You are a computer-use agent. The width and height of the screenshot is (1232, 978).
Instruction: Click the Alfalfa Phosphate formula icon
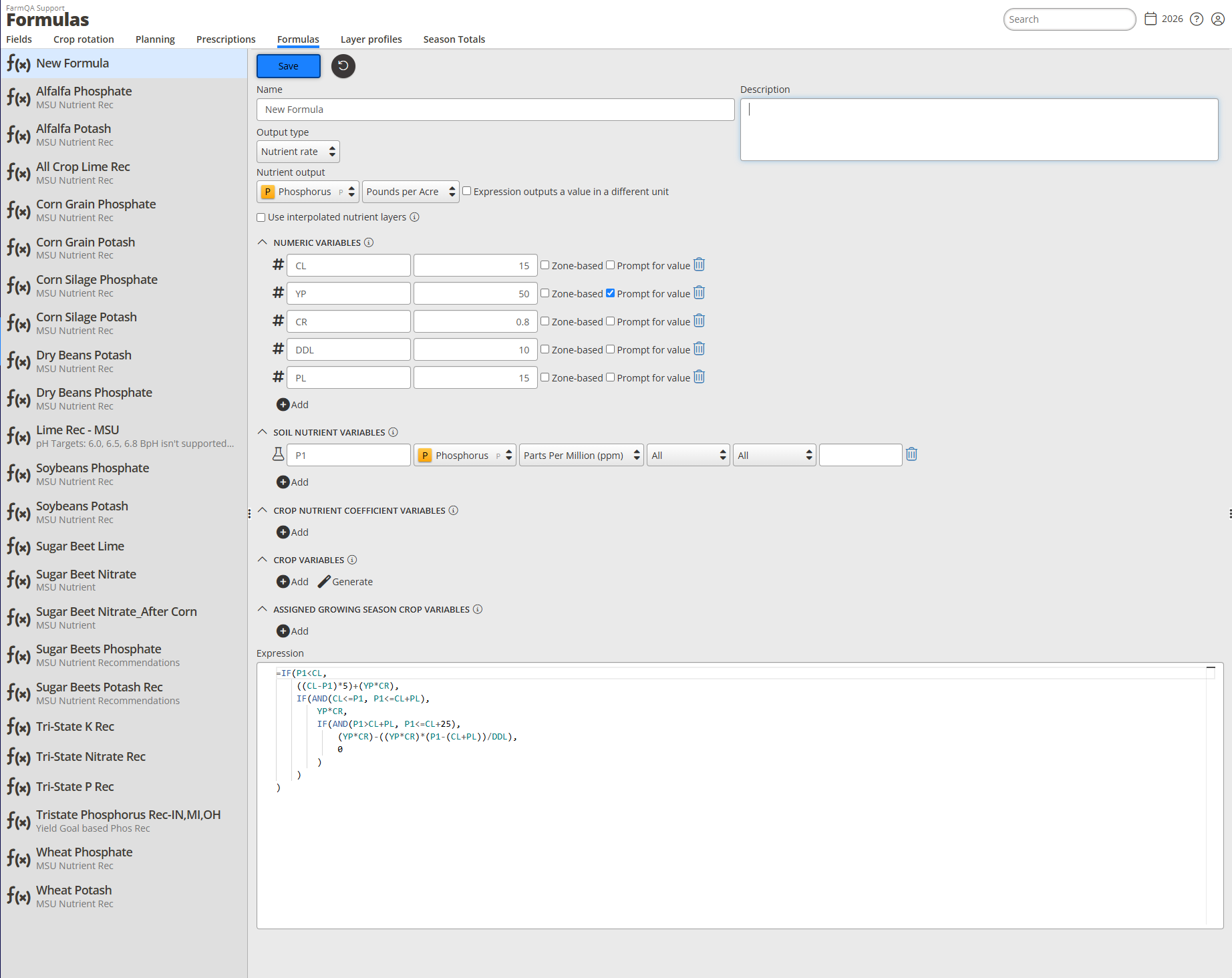click(x=19, y=98)
